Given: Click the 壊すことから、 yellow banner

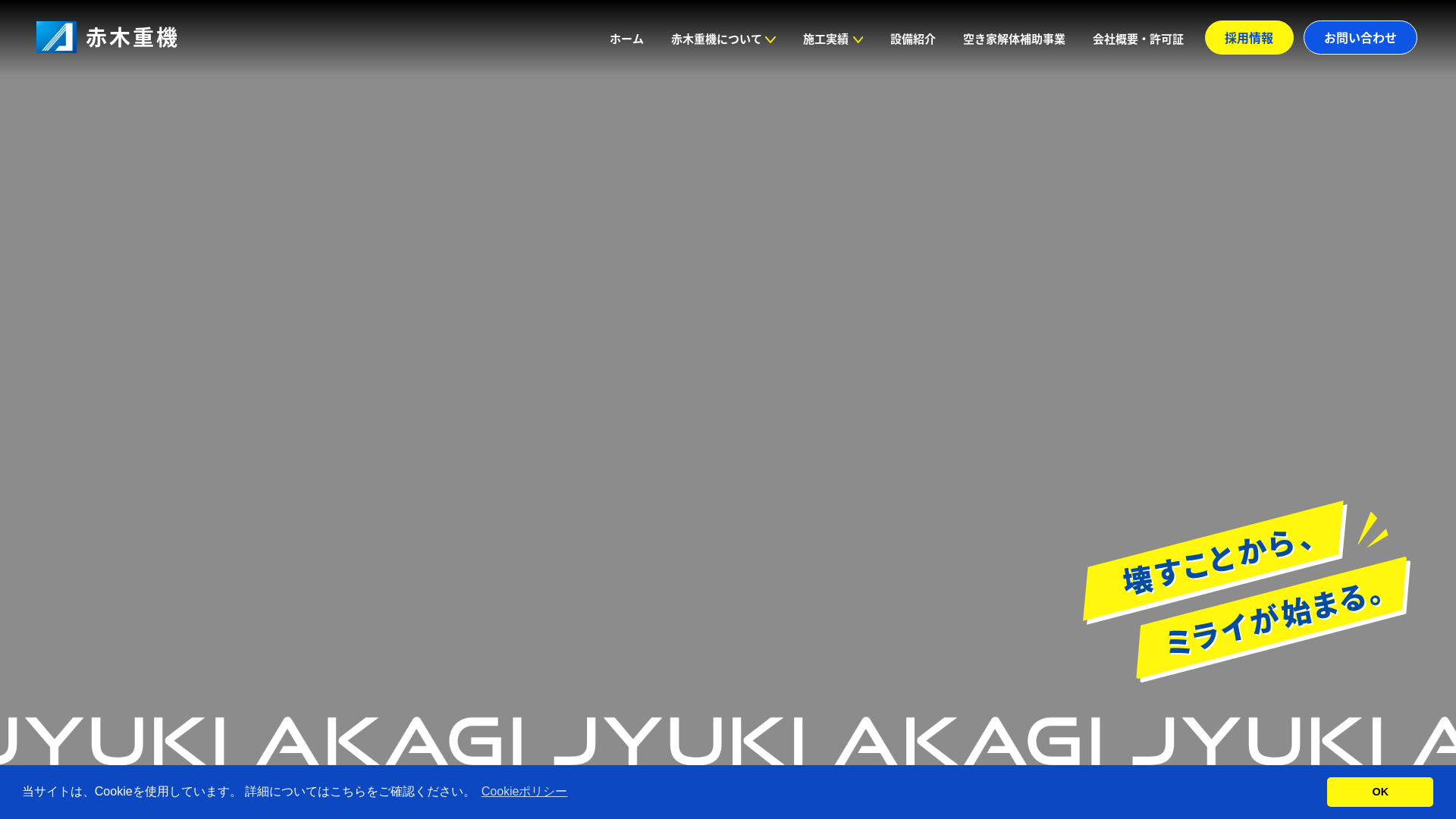Looking at the screenshot, I should 1213,561.
